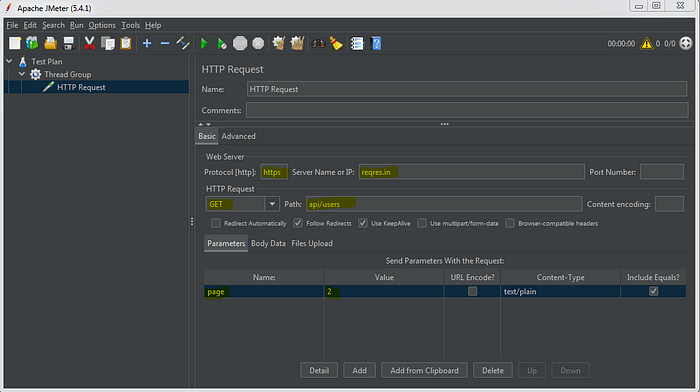This screenshot has width=700, height=392.
Task: Click the Paste clipboard icon
Action: coord(126,43)
